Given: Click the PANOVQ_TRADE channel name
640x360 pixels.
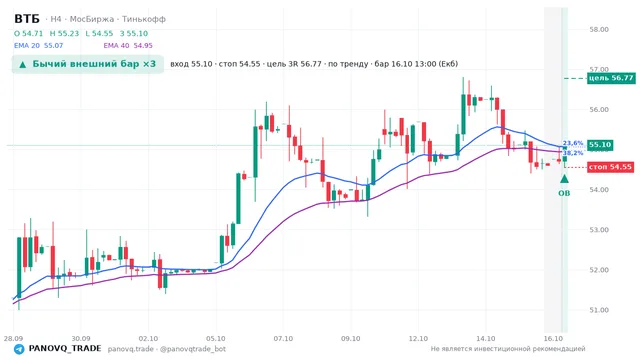Looking at the screenshot, I should 65,349.
